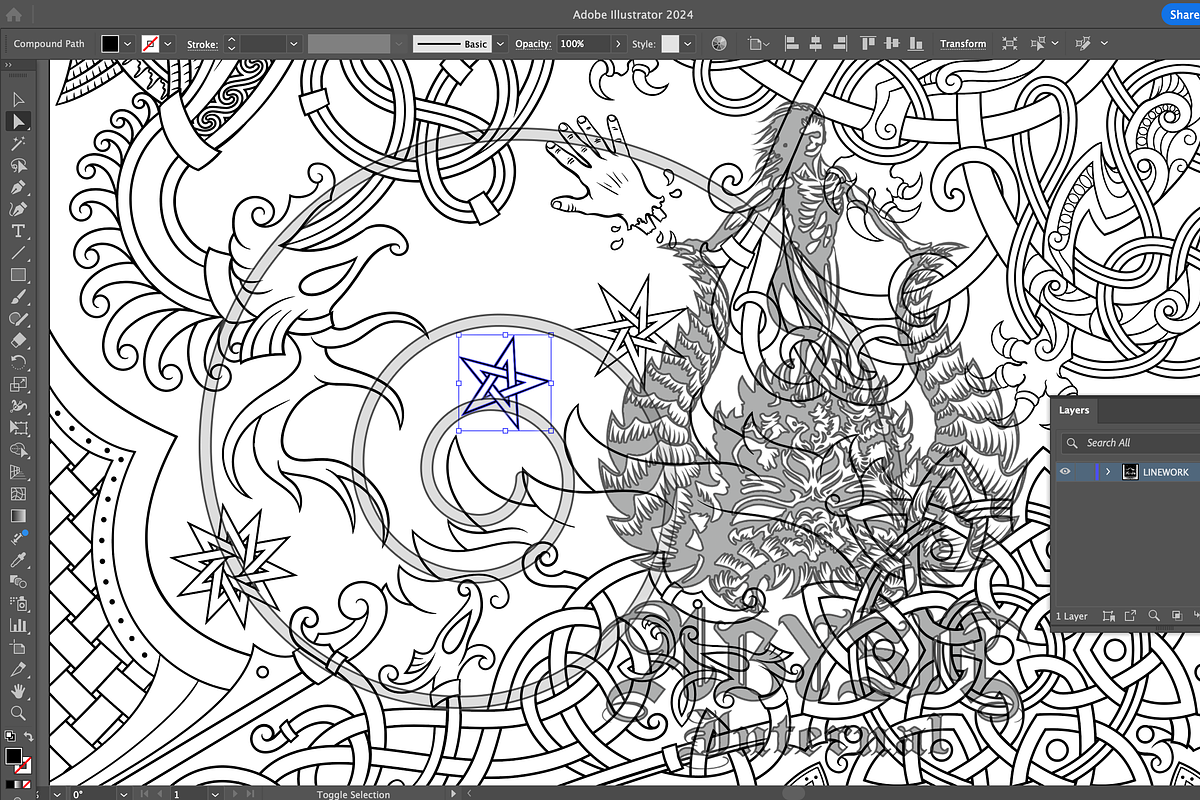
Task: Select the Shape Builder tool
Action: tap(18, 450)
